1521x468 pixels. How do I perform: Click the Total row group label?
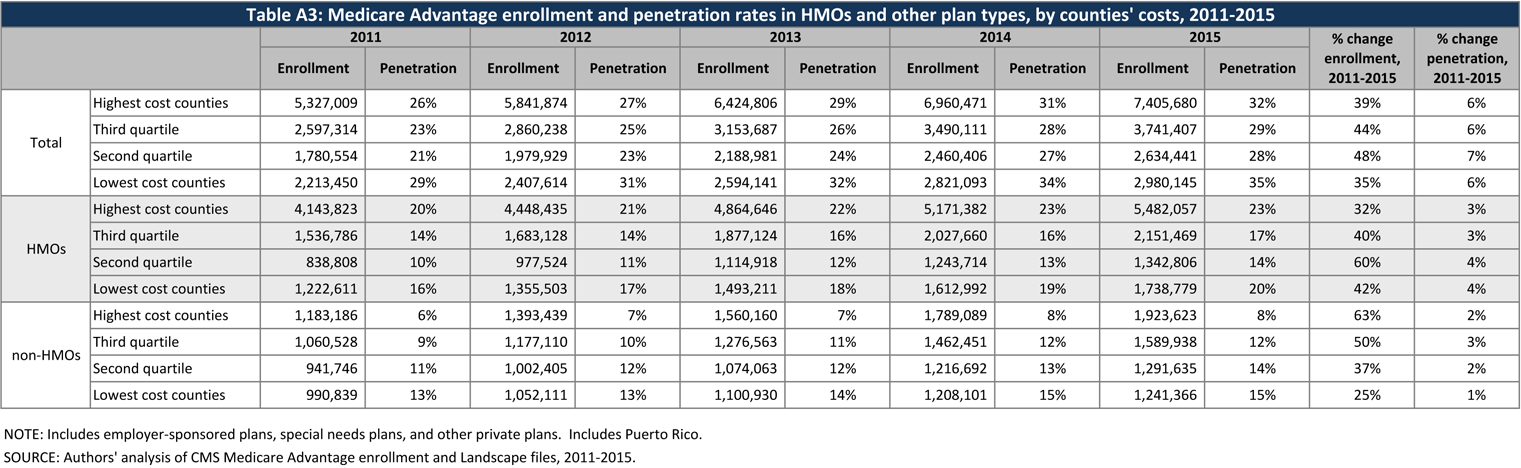[46, 143]
